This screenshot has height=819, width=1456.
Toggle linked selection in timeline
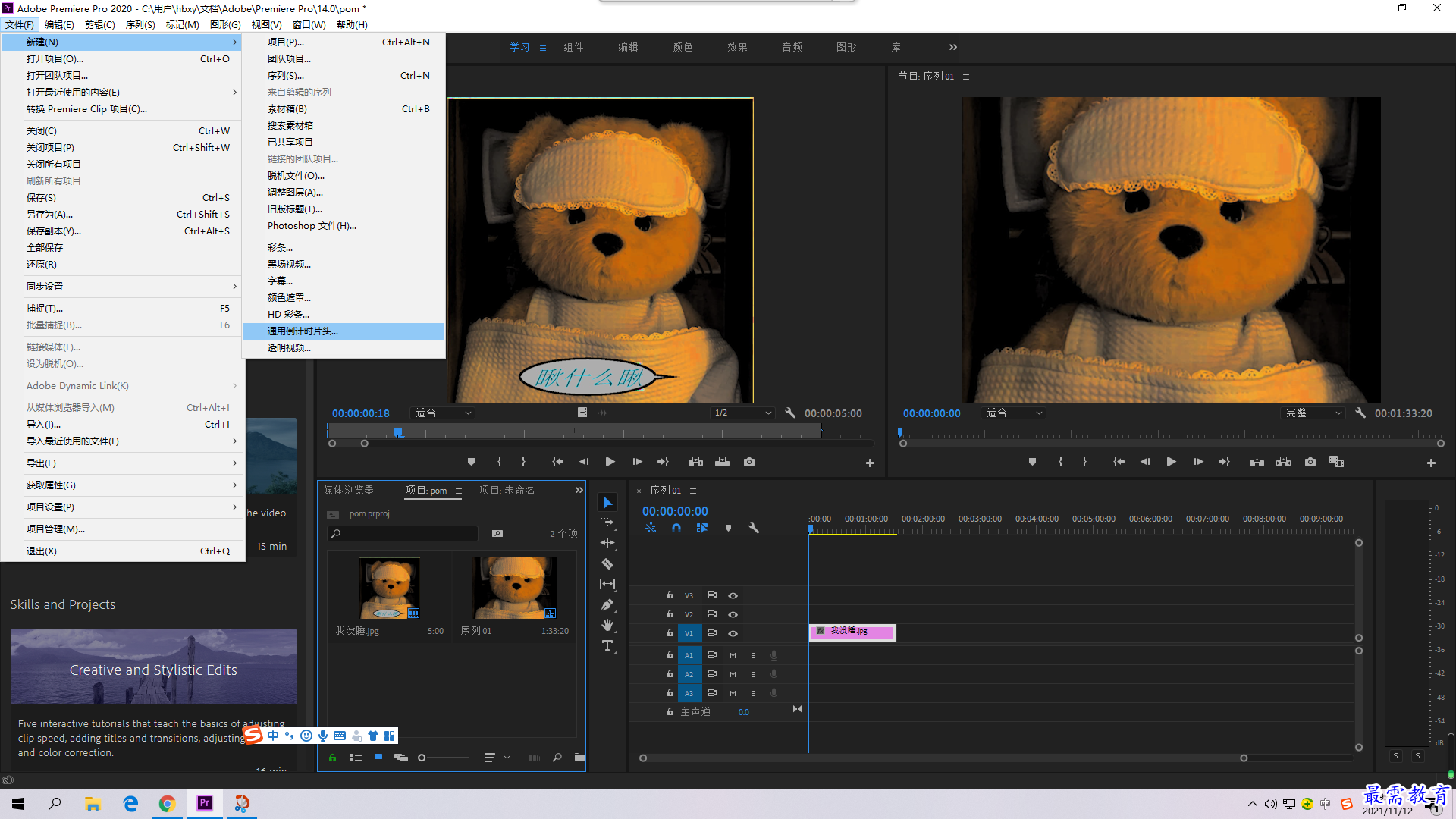(x=702, y=528)
